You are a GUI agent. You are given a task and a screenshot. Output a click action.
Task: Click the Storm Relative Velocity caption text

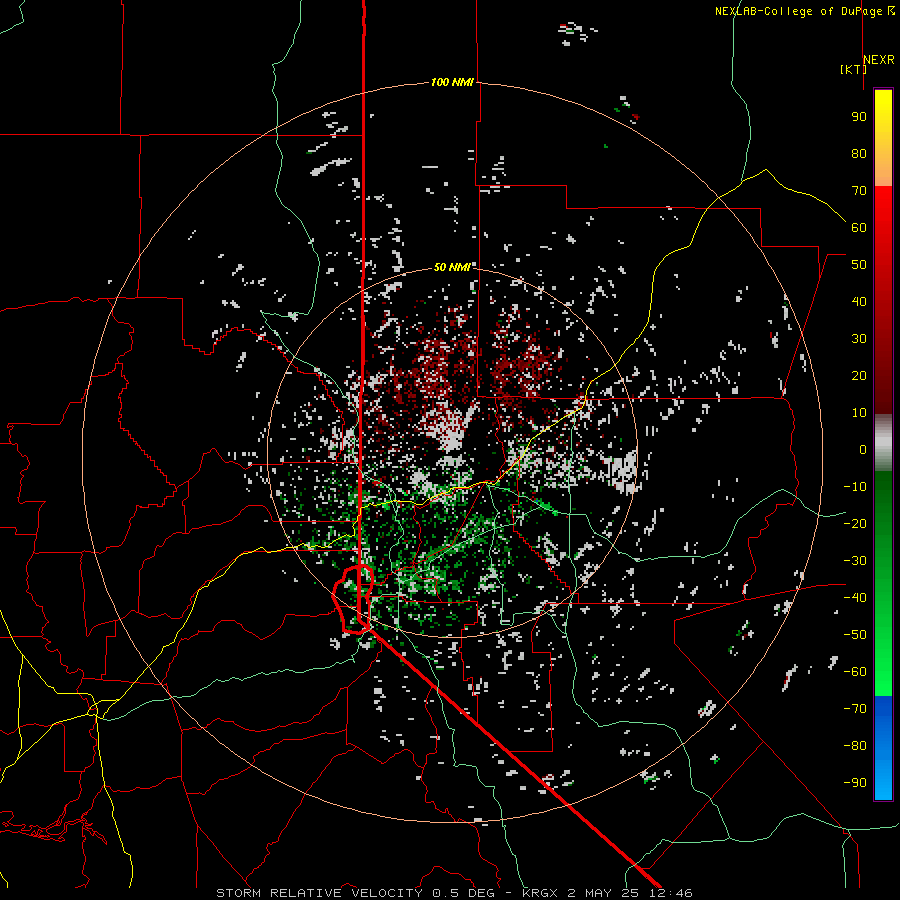coord(454,893)
